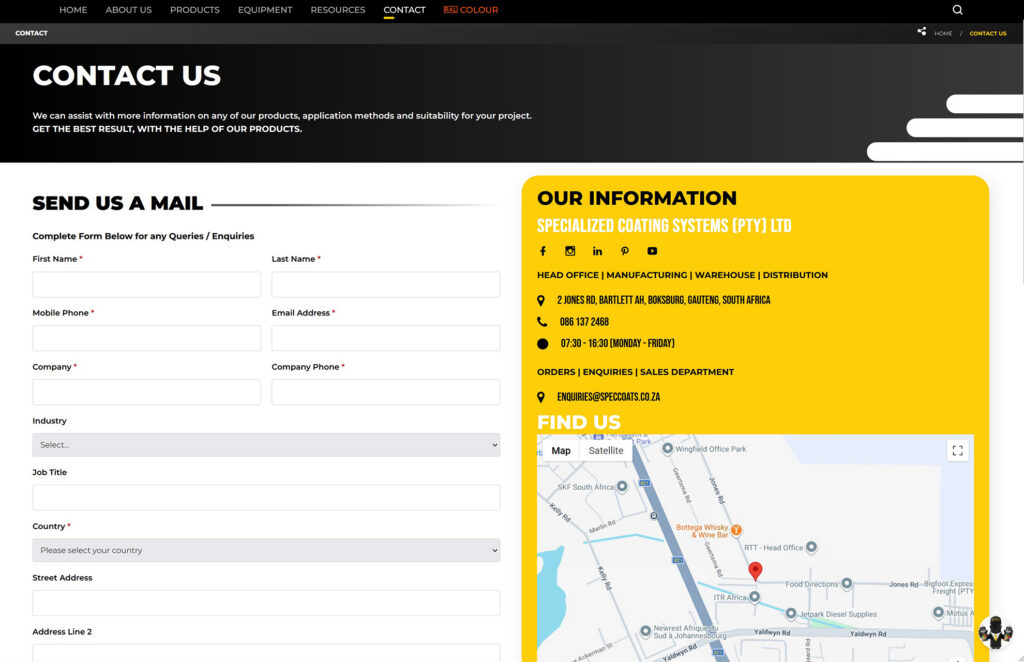The width and height of the screenshot is (1024, 662).
Task: Open the RAL COLOUR menu item
Action: point(471,10)
